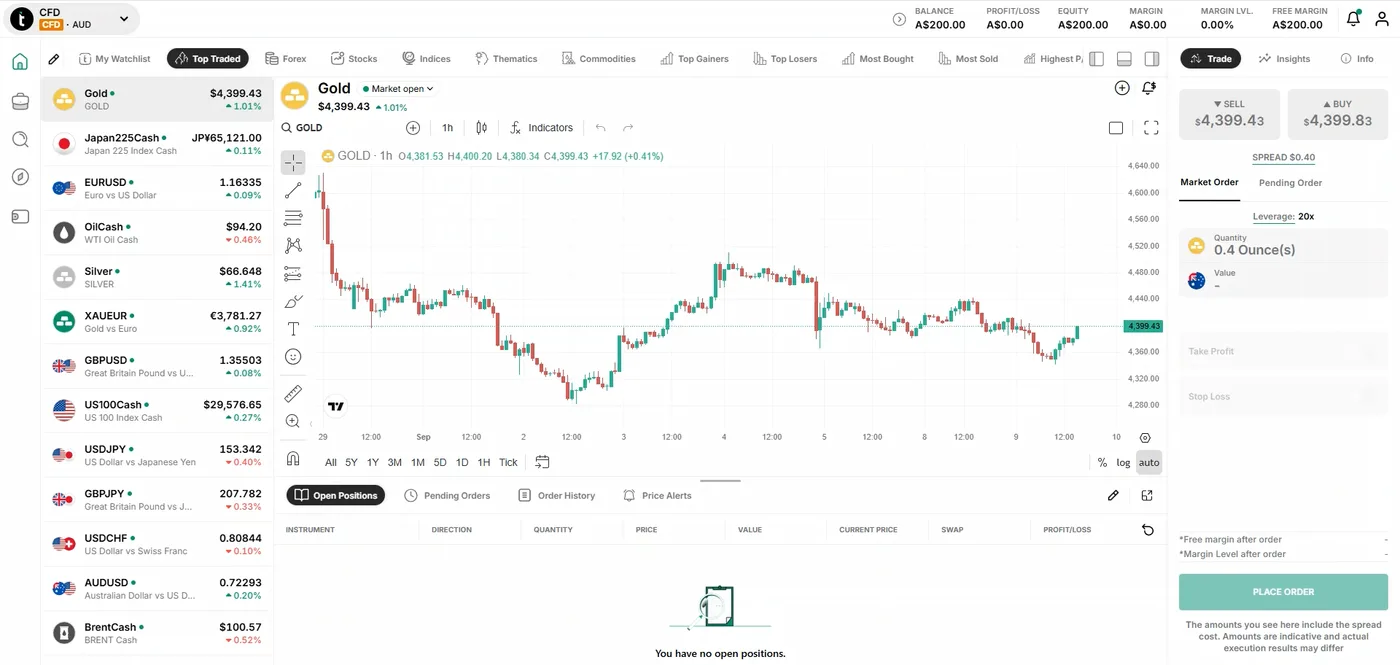Open the emoji icons tool
The height and width of the screenshot is (665, 1400).
tap(293, 356)
